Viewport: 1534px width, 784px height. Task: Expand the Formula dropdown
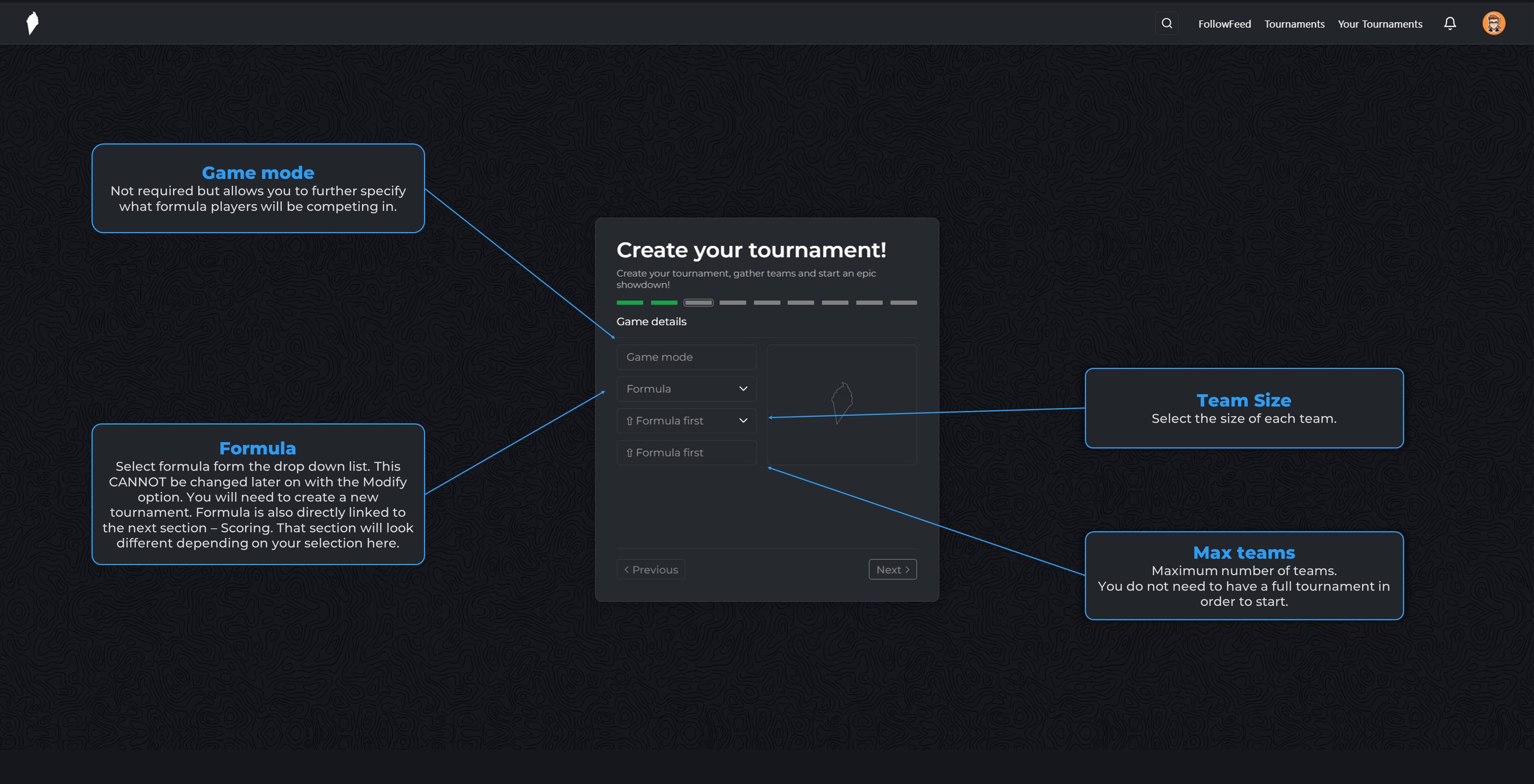click(x=686, y=389)
